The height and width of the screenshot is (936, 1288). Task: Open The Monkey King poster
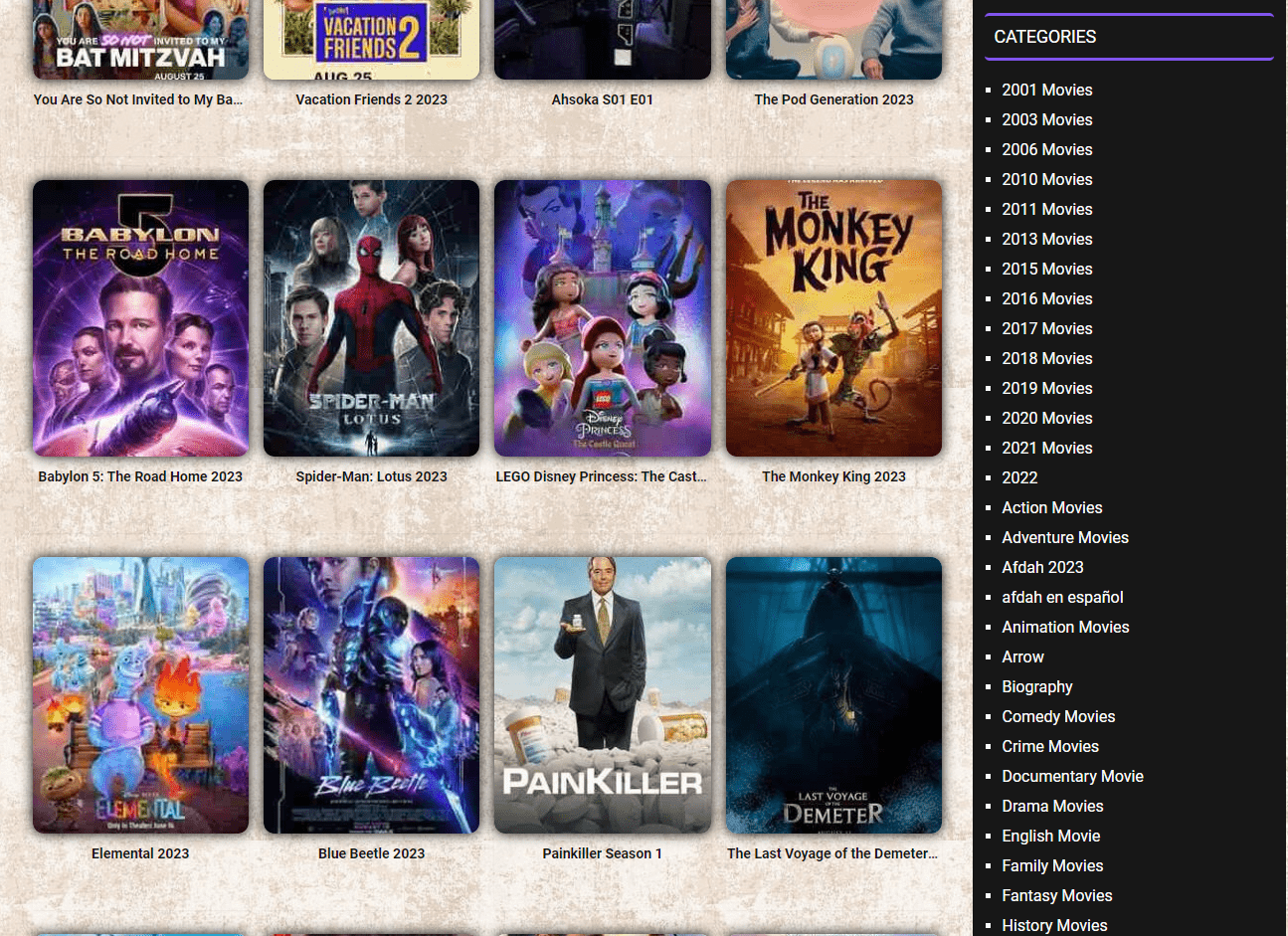point(833,318)
